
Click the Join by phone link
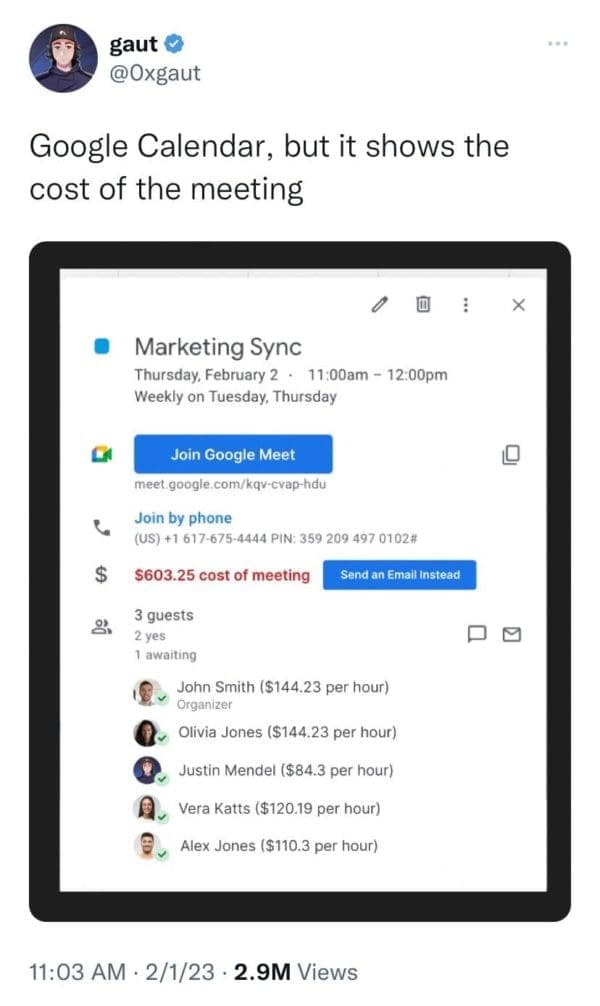pos(183,518)
